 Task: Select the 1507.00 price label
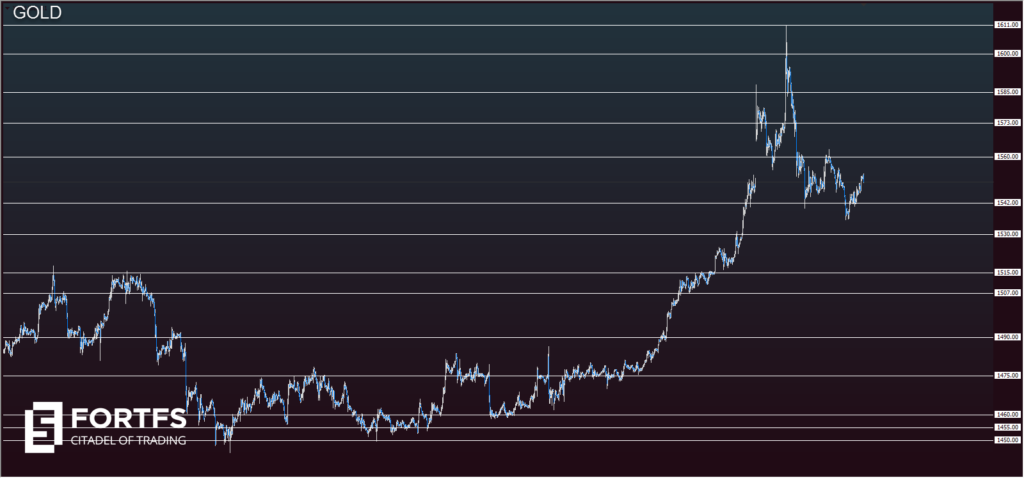click(1007, 293)
